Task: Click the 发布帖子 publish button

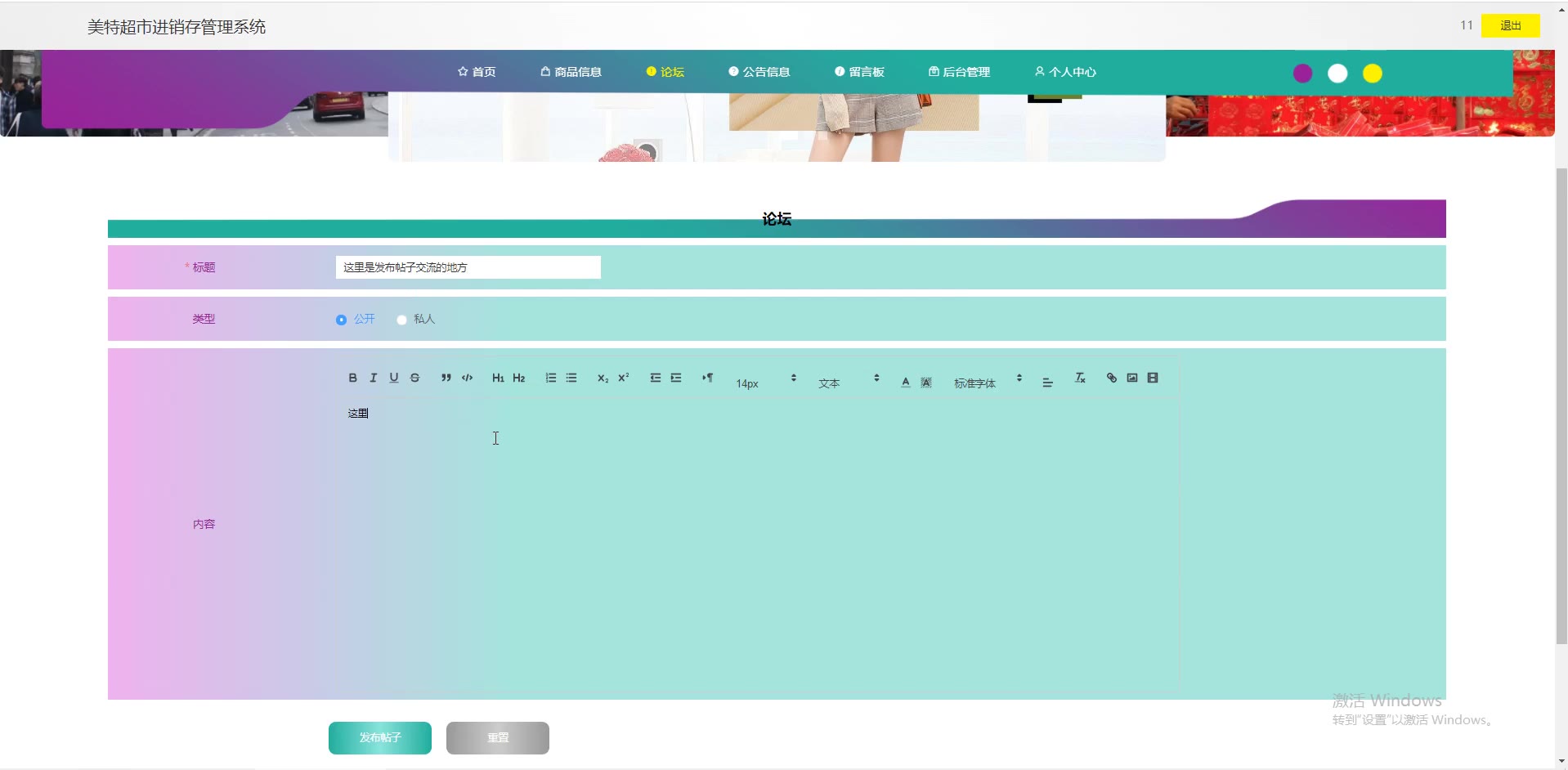Action: [380, 737]
